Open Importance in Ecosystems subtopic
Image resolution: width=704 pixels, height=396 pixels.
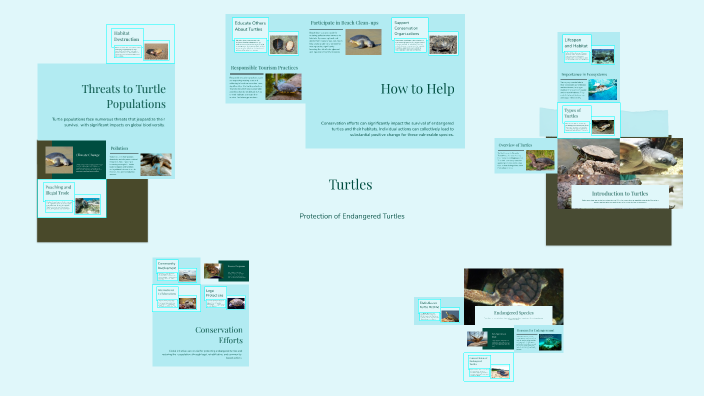tap(584, 75)
